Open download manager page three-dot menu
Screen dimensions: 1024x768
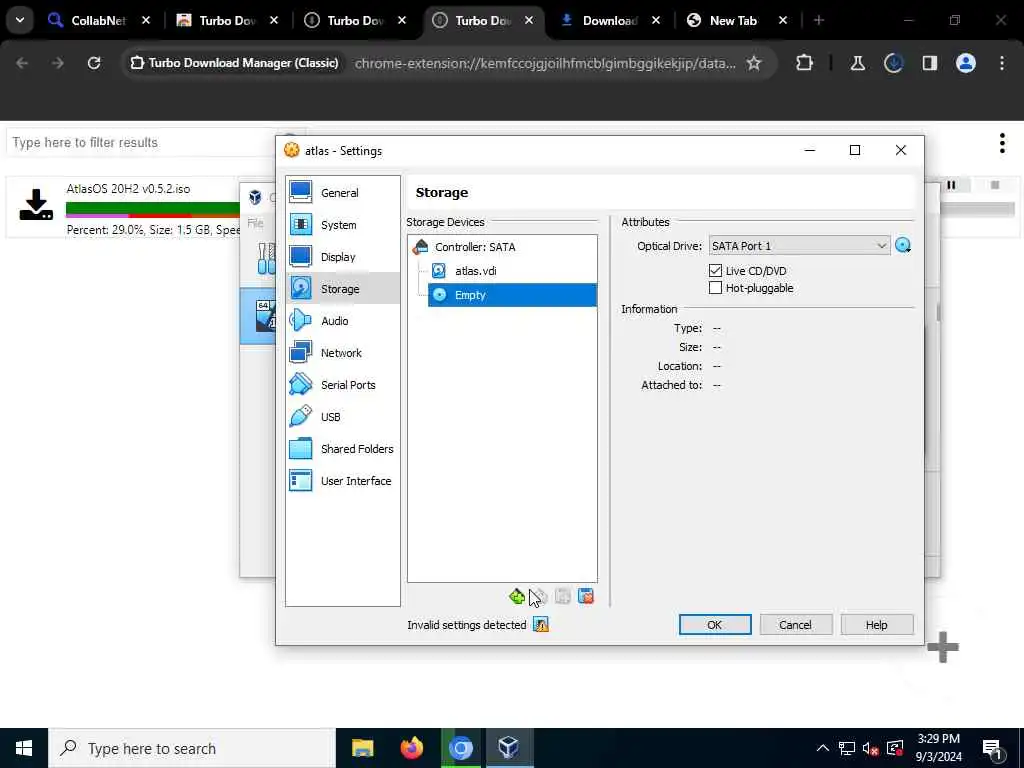point(1002,143)
